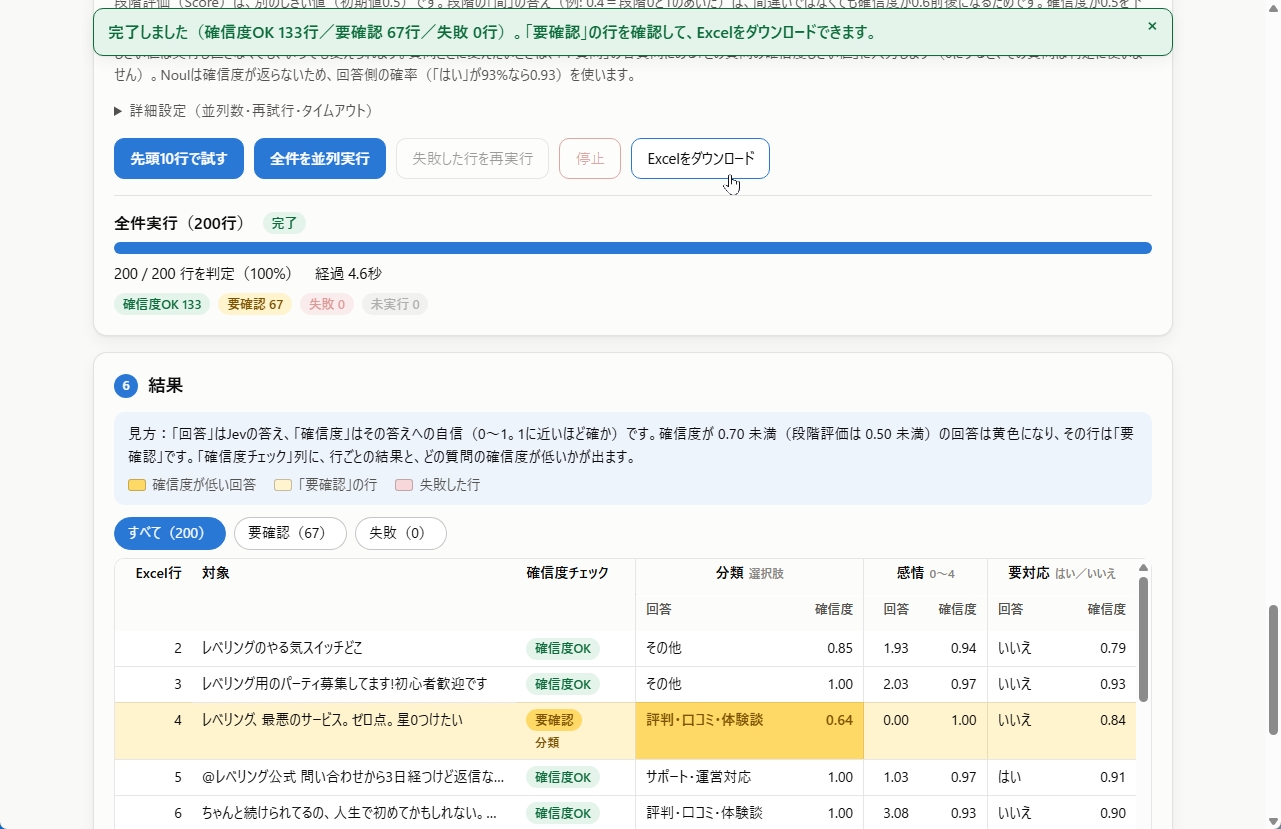This screenshot has width=1281, height=829.
Task: Click the 分類 column group header
Action: 749,573
